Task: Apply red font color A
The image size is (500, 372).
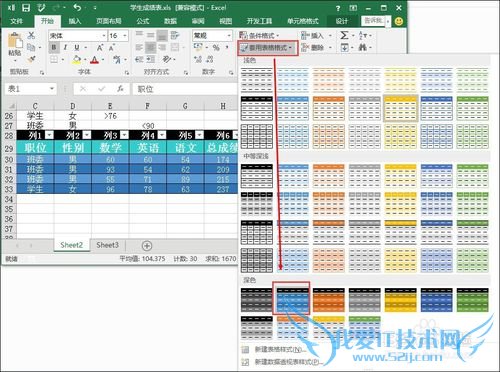Action: click(95, 60)
